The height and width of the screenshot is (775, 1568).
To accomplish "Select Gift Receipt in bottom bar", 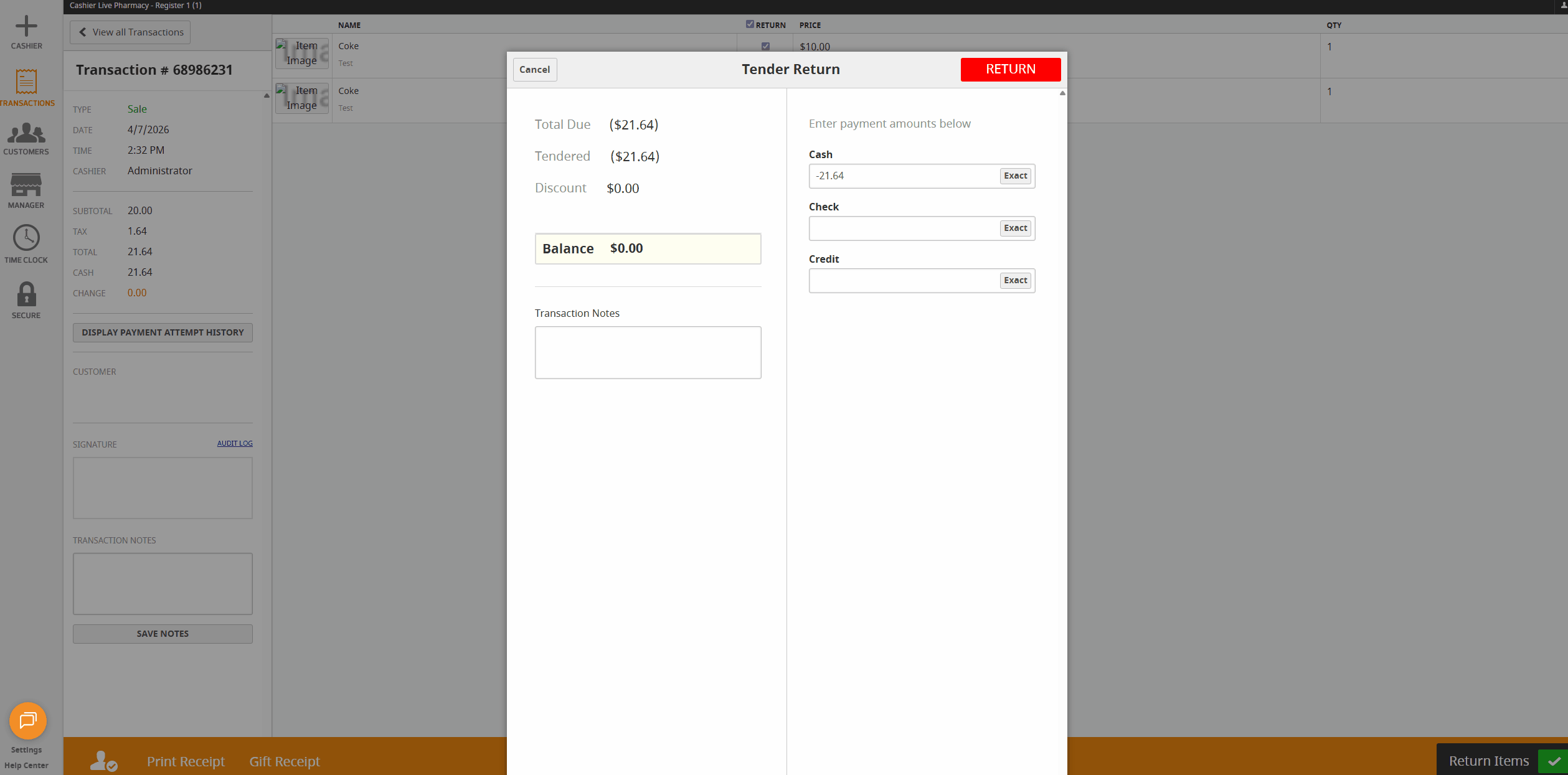I will pos(285,761).
